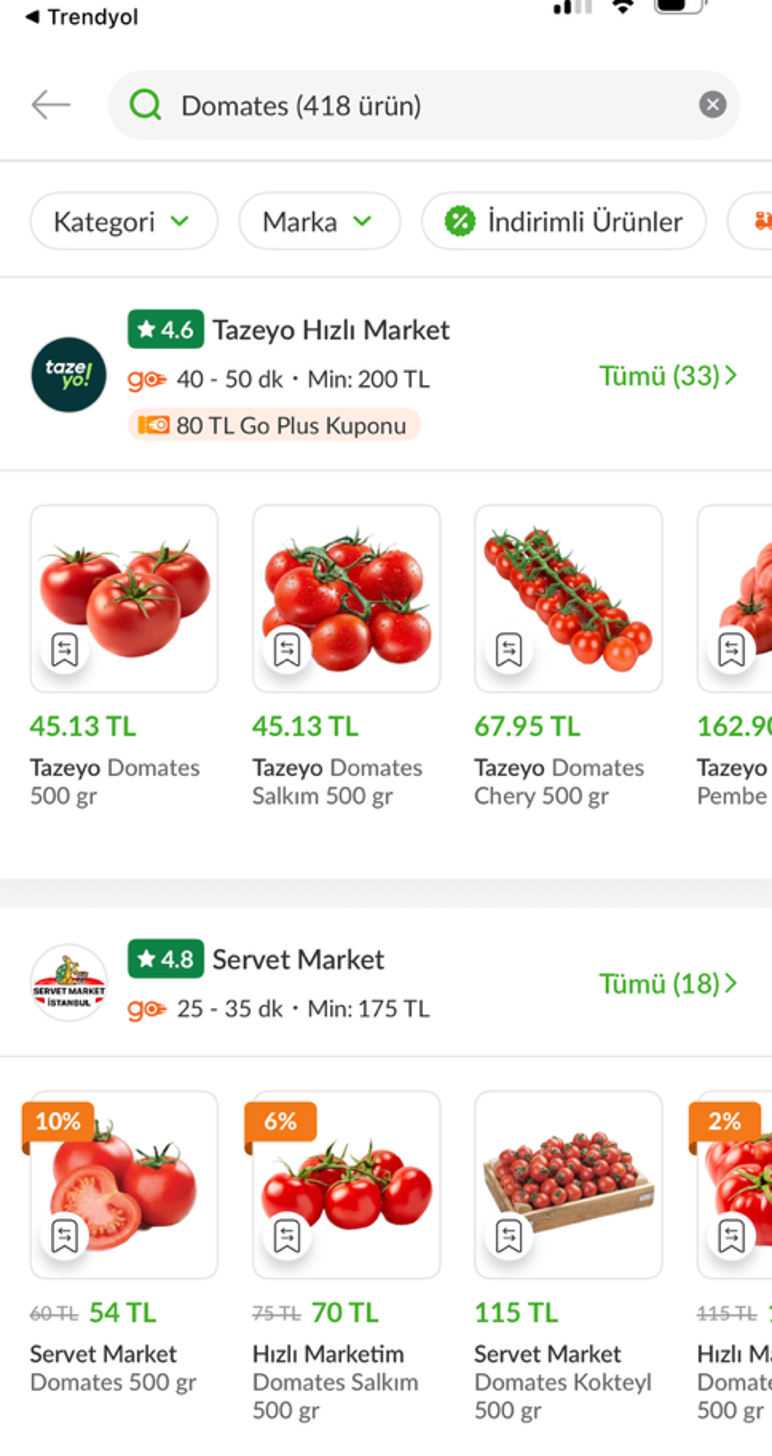The height and width of the screenshot is (1456, 772).
Task: Tap list icon on Tazeyo Domates Salkım
Action: point(287,650)
